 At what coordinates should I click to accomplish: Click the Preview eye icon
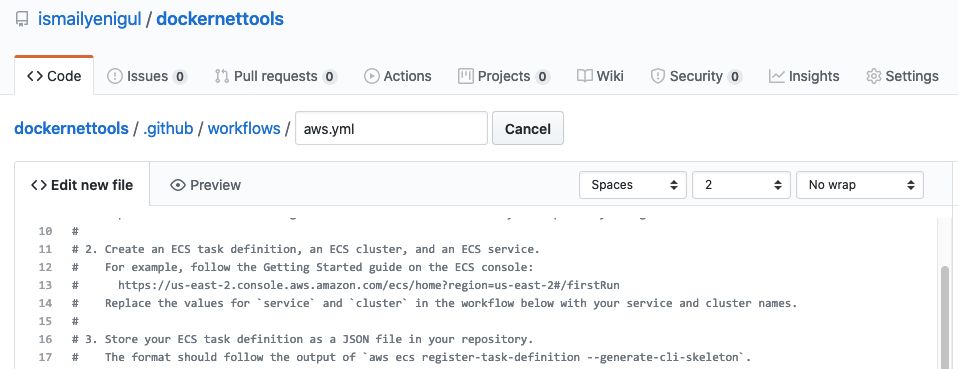point(178,185)
